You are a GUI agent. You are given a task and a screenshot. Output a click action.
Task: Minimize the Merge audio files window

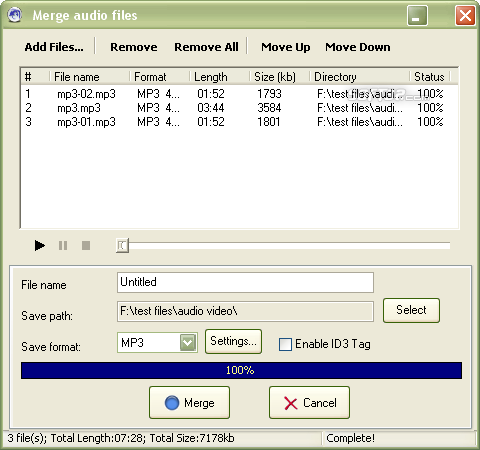point(417,15)
